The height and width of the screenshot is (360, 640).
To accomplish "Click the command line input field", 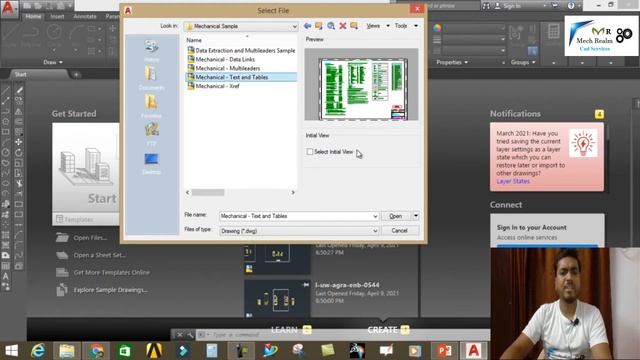I will [343, 335].
